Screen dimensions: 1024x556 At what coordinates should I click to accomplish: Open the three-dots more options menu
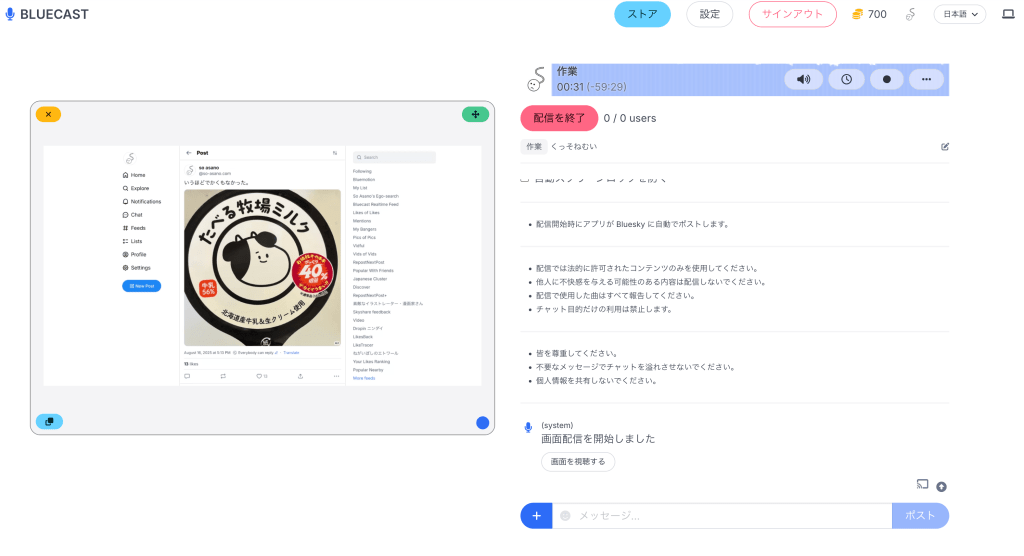(x=926, y=80)
